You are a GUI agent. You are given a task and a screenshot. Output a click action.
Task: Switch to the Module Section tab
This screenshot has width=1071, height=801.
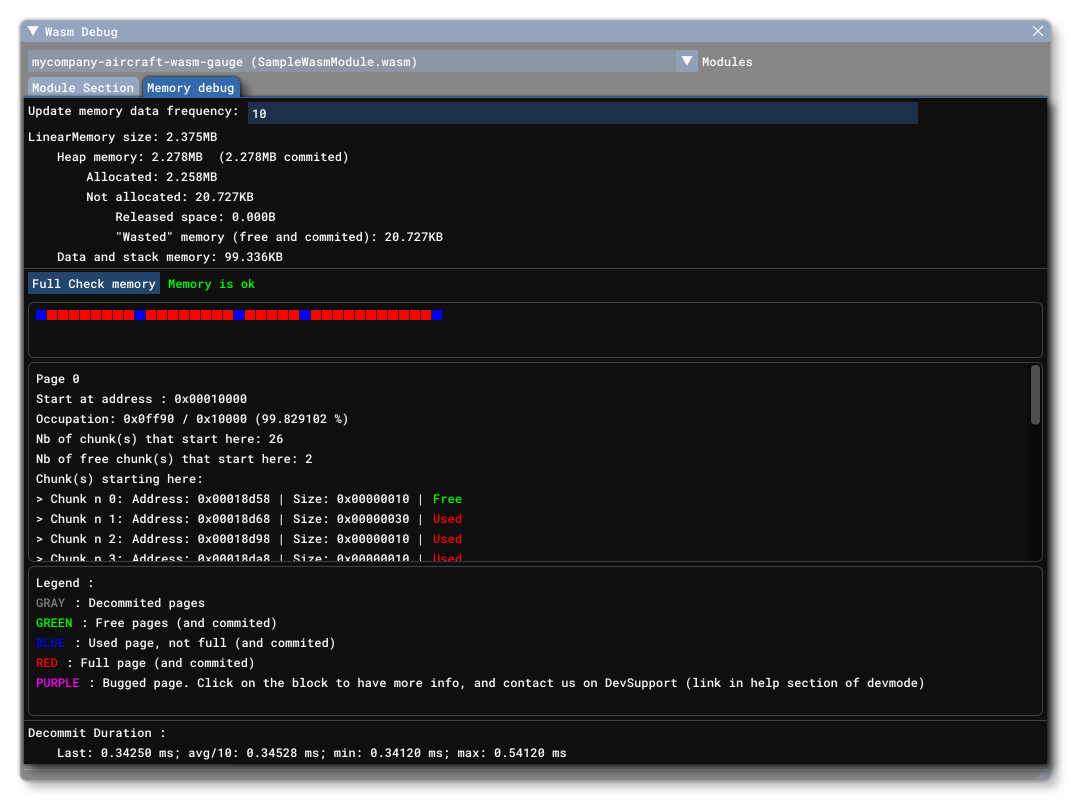click(82, 87)
